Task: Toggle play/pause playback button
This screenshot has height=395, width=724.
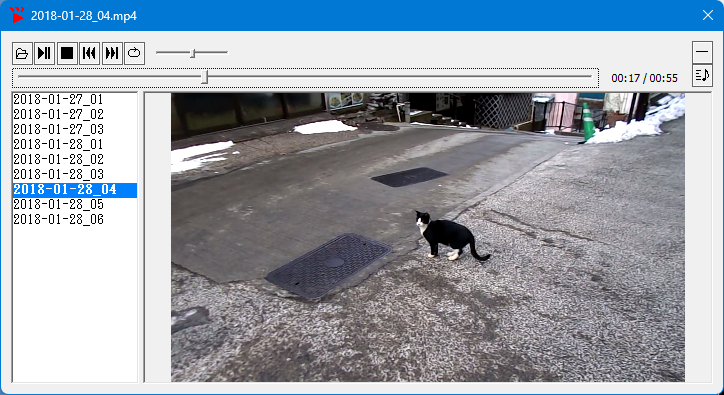Action: 44,53
